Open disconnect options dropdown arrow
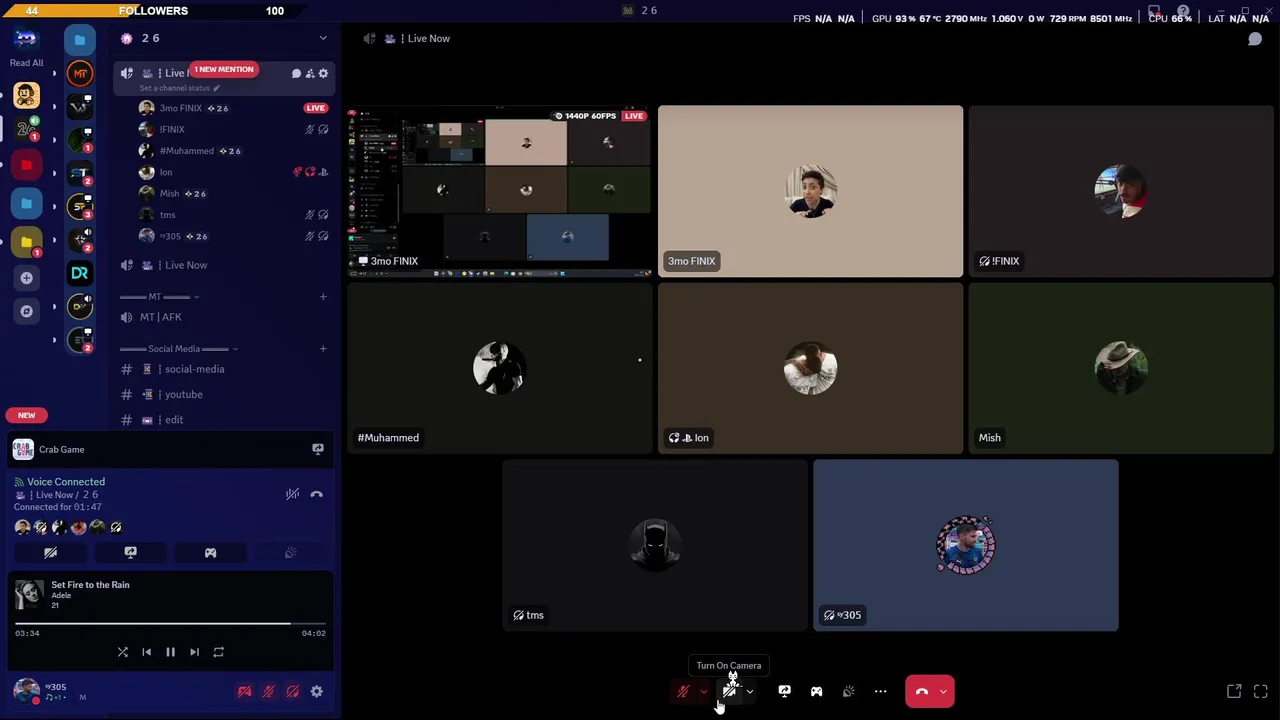Screen dimensions: 1280x720 pyautogui.click(x=943, y=691)
